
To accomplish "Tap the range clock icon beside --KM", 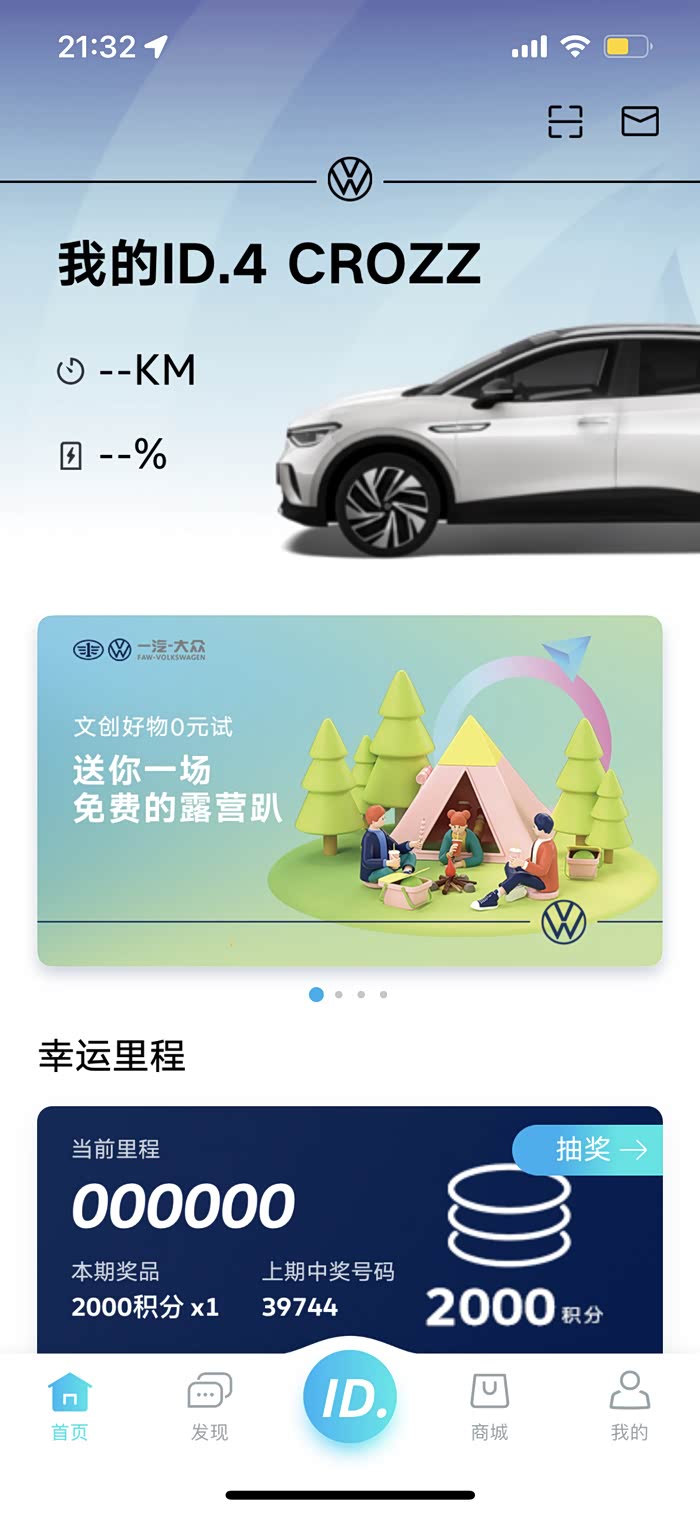I will coord(70,372).
